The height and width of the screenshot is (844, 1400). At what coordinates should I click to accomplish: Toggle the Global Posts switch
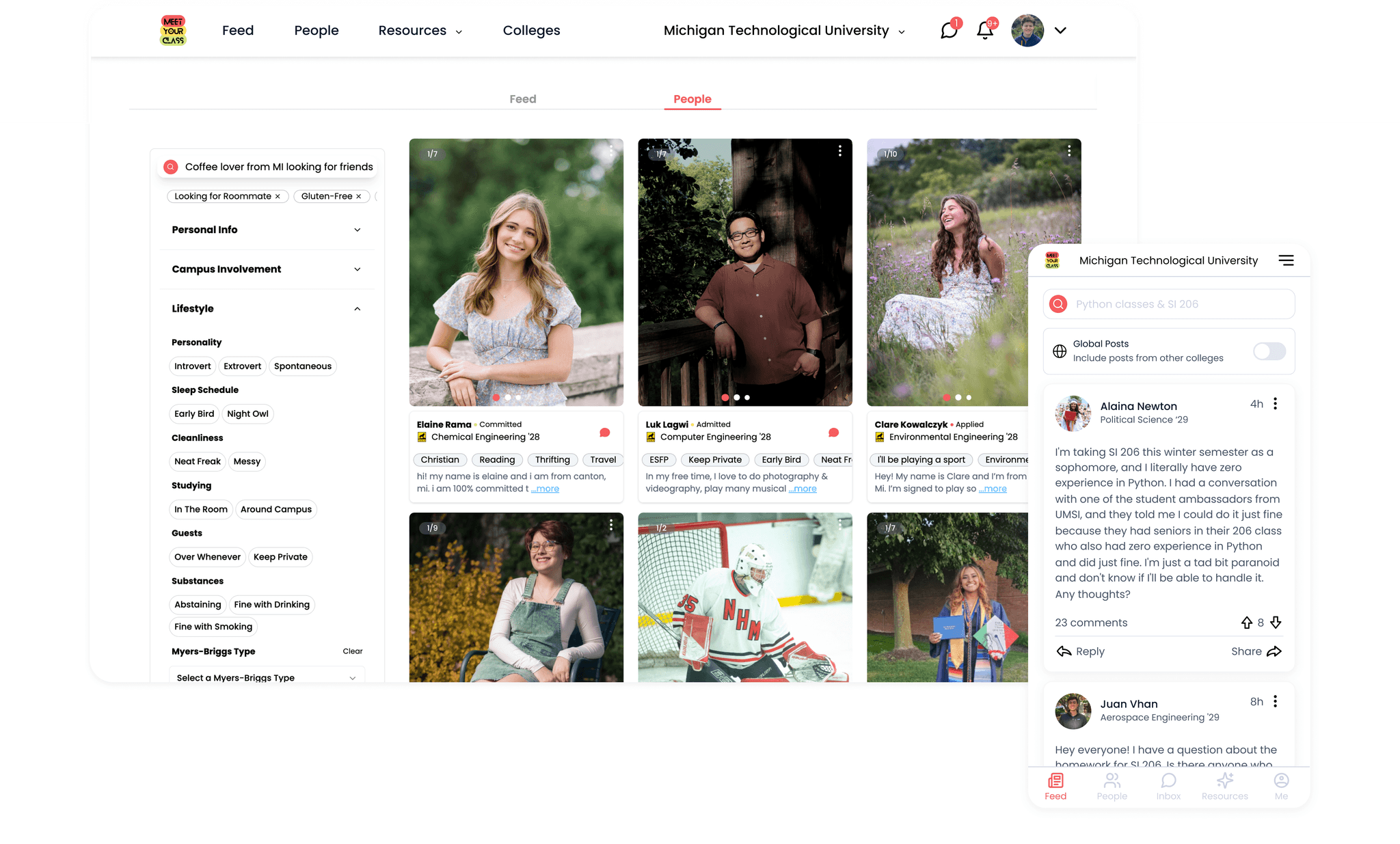click(x=1269, y=351)
